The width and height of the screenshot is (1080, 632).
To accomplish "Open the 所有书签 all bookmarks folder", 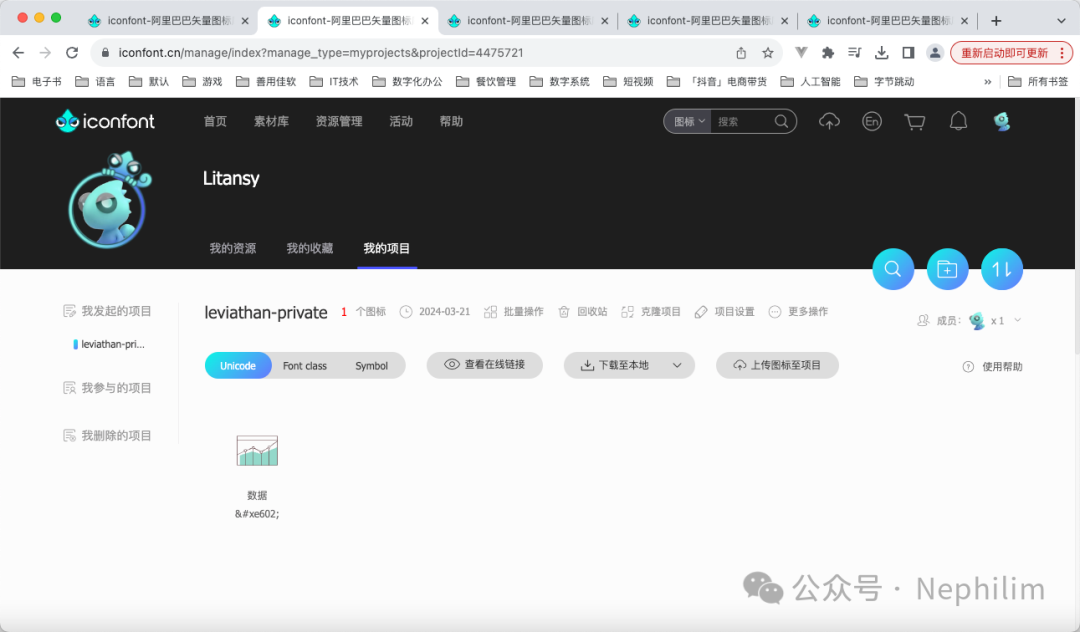I will [1038, 81].
